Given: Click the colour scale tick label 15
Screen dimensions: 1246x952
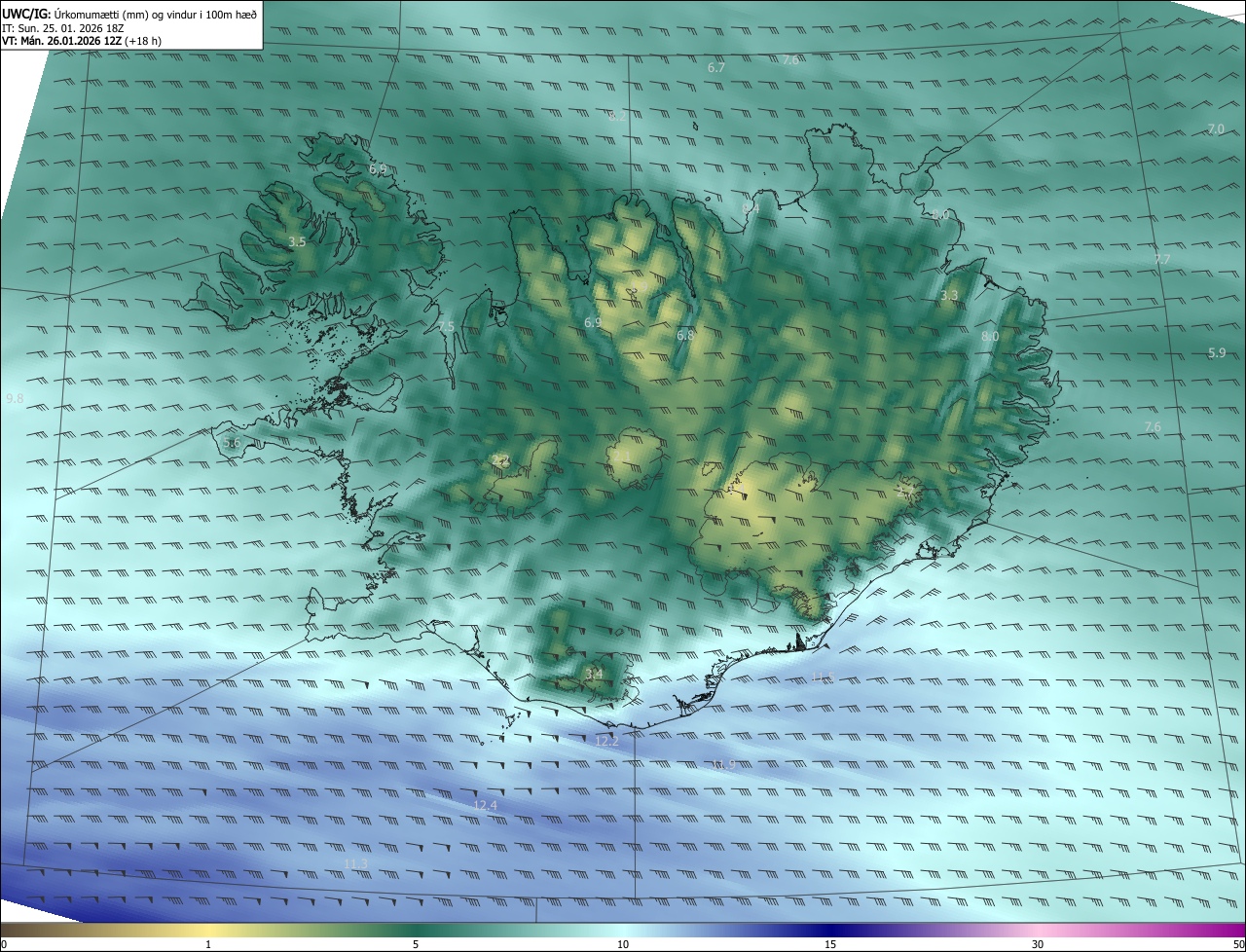Looking at the screenshot, I should tap(830, 944).
